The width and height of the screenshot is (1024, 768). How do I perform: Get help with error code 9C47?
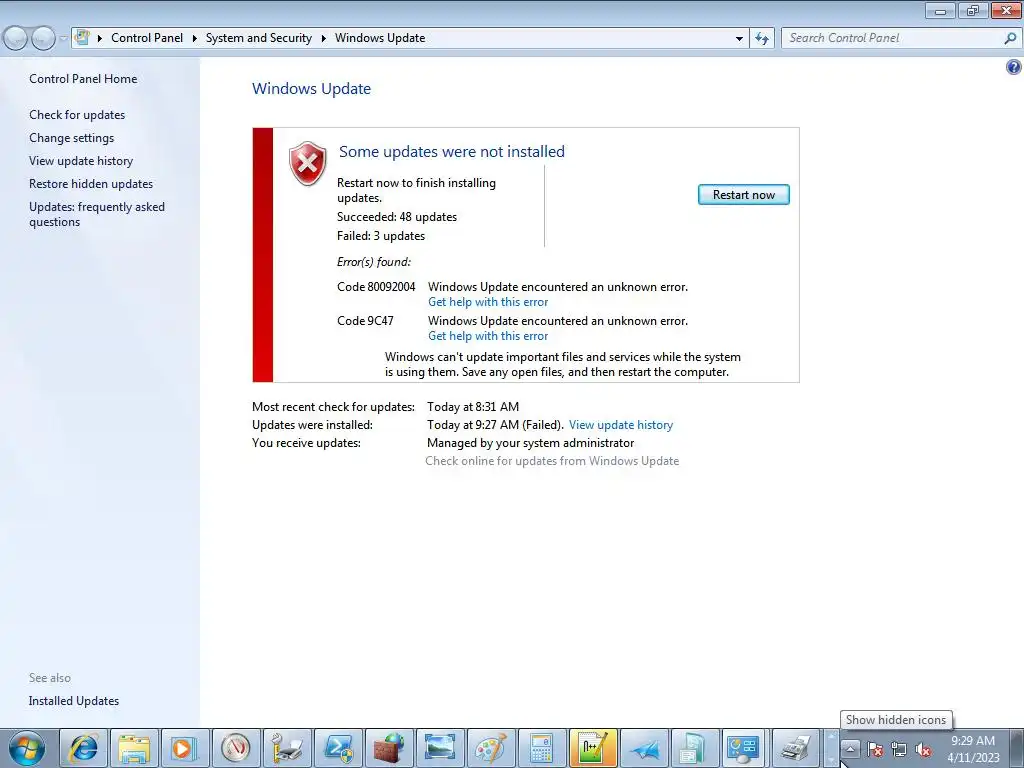(x=488, y=336)
